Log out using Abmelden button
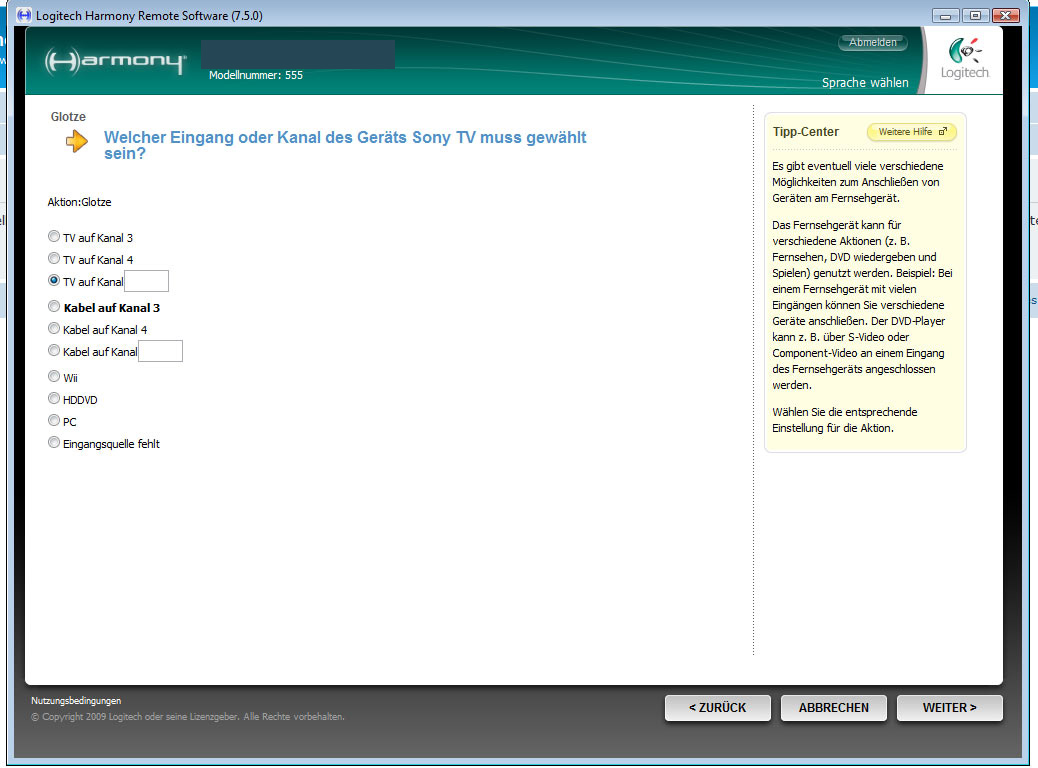1038x768 pixels. tap(873, 42)
